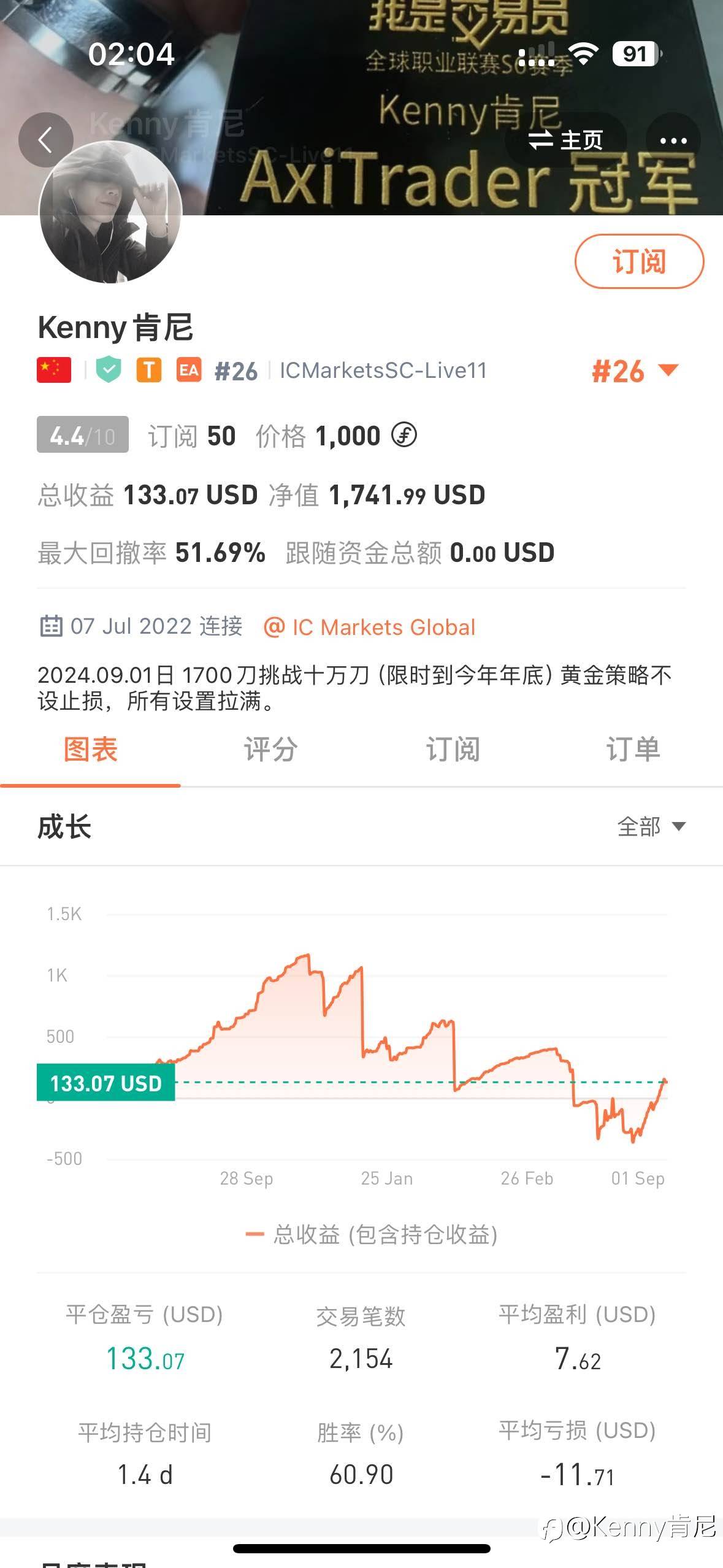
Task: Select the 图表 tab
Action: pos(90,750)
